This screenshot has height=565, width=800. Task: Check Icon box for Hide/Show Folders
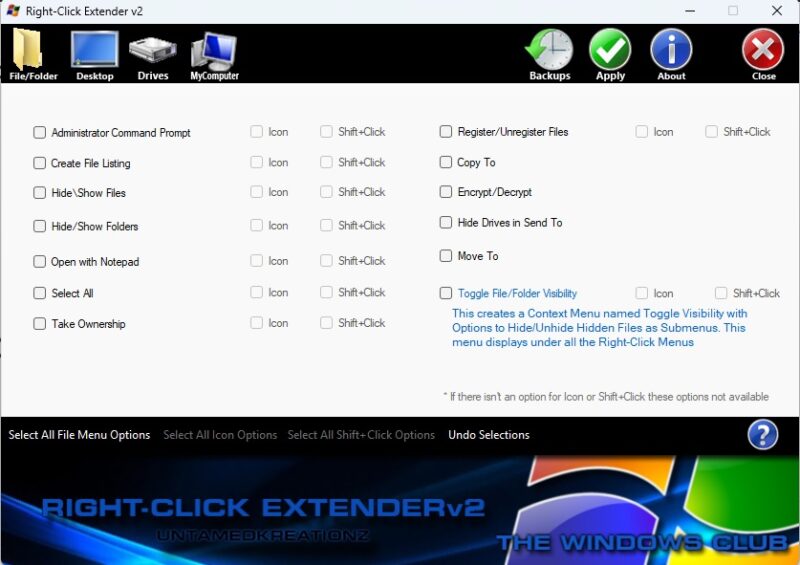(x=256, y=225)
